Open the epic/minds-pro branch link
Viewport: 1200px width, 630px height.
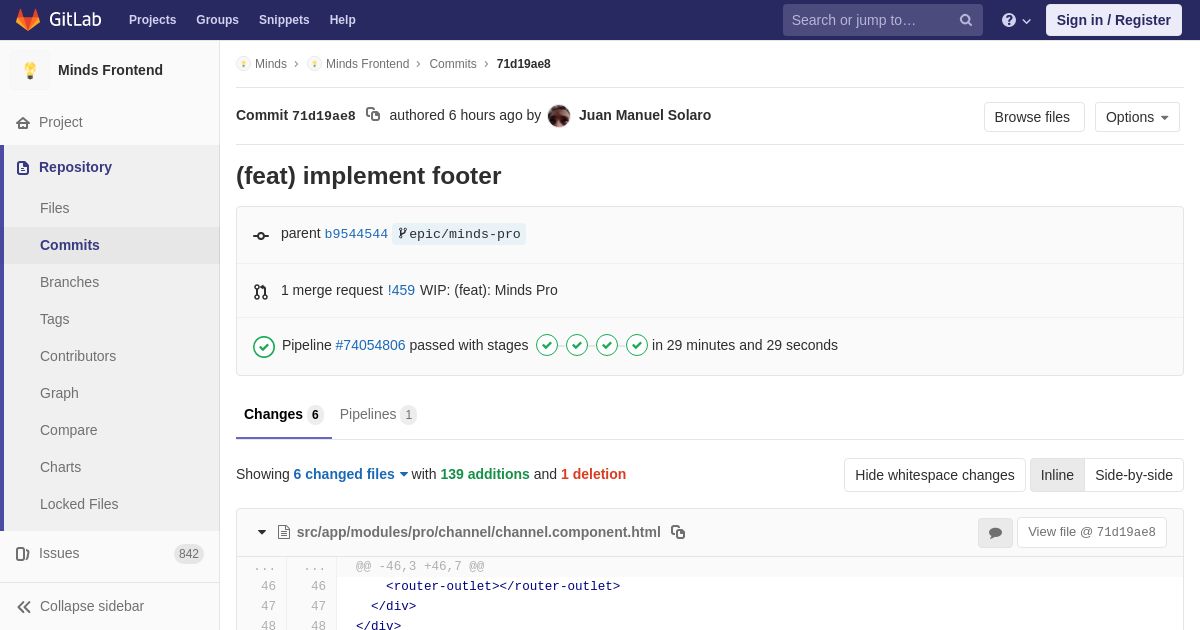[459, 234]
